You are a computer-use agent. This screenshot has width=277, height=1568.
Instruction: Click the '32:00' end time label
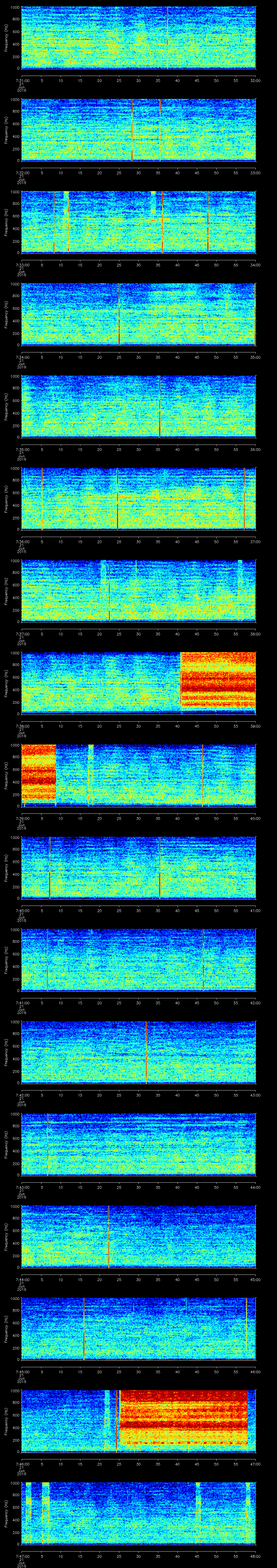pyautogui.click(x=256, y=80)
